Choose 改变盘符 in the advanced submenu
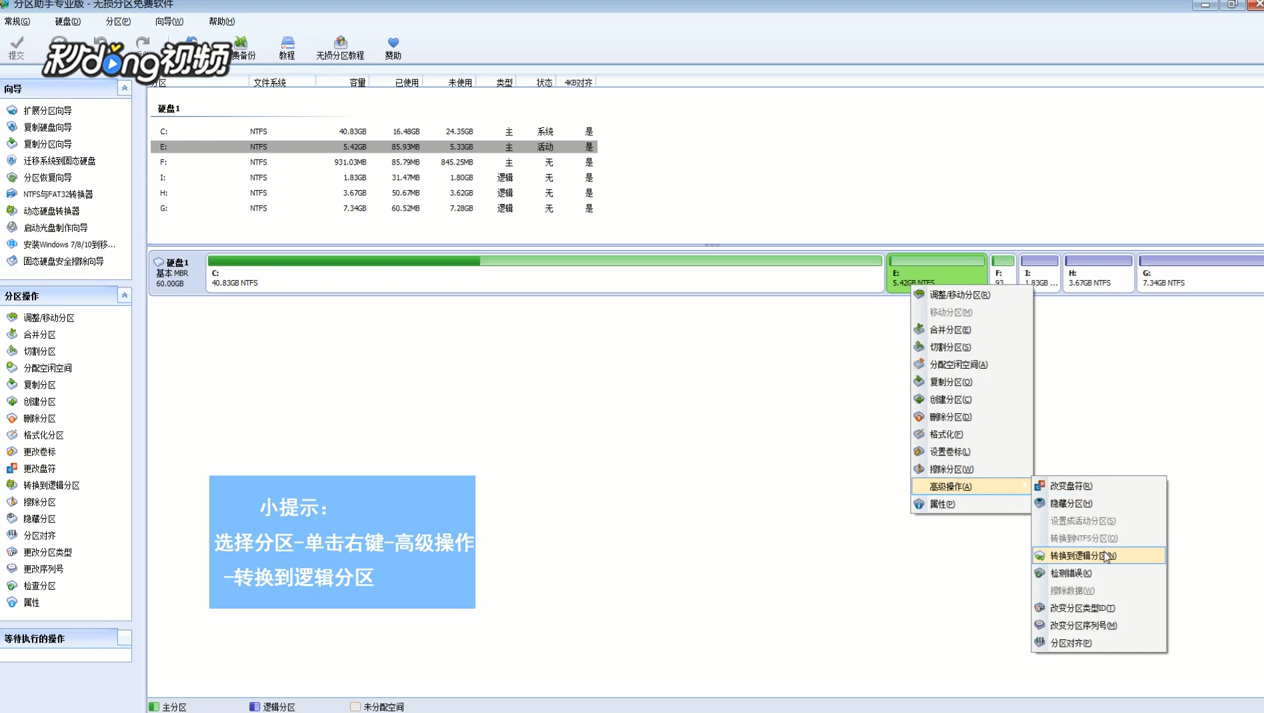 [1099, 486]
